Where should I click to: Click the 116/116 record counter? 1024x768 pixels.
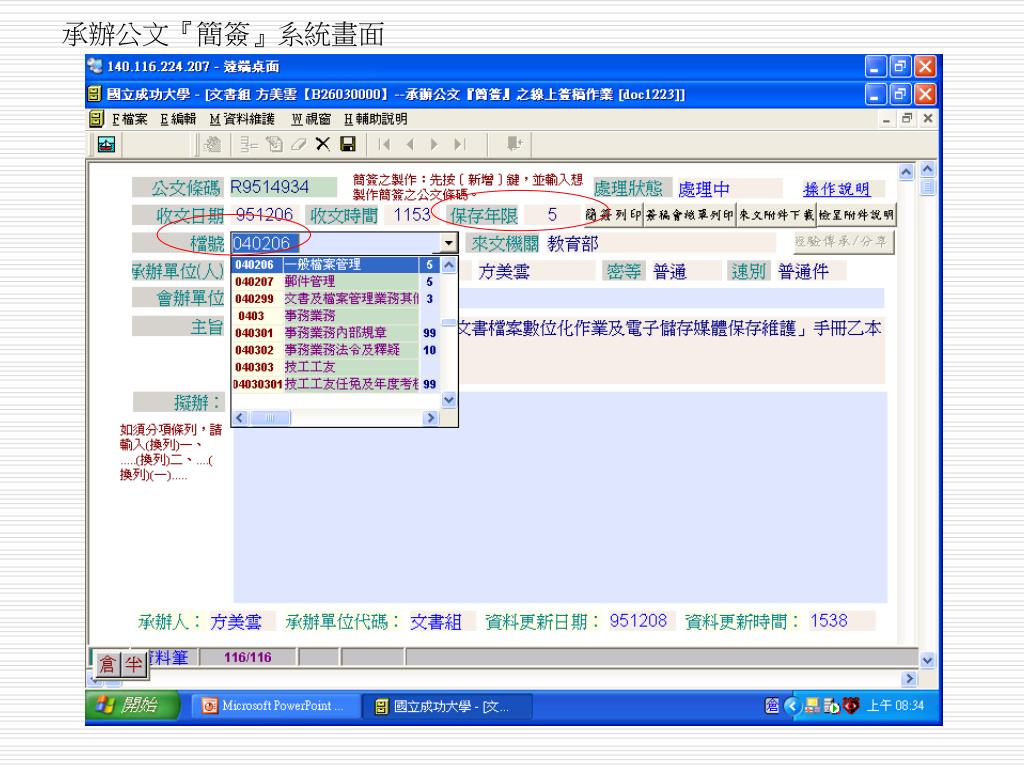pos(248,657)
